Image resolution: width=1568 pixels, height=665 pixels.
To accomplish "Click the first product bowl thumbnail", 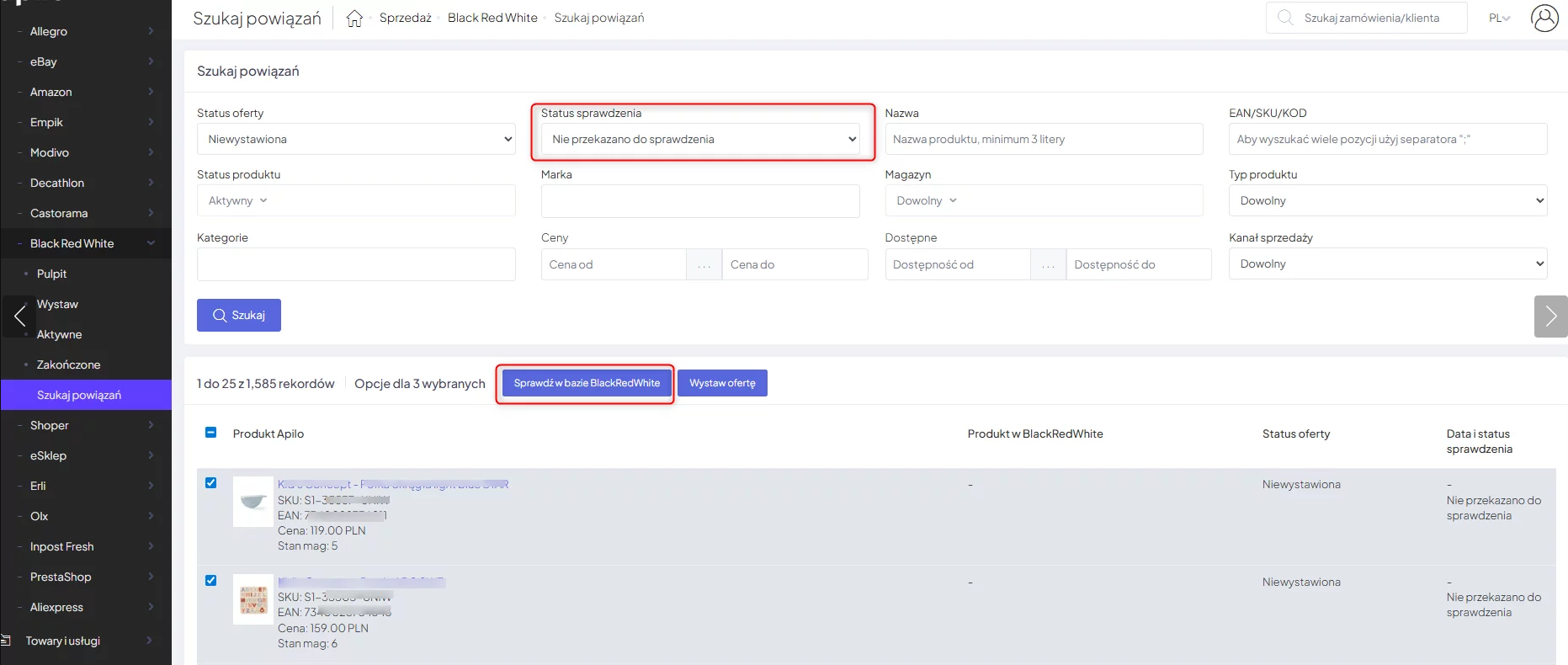I will pyautogui.click(x=252, y=502).
